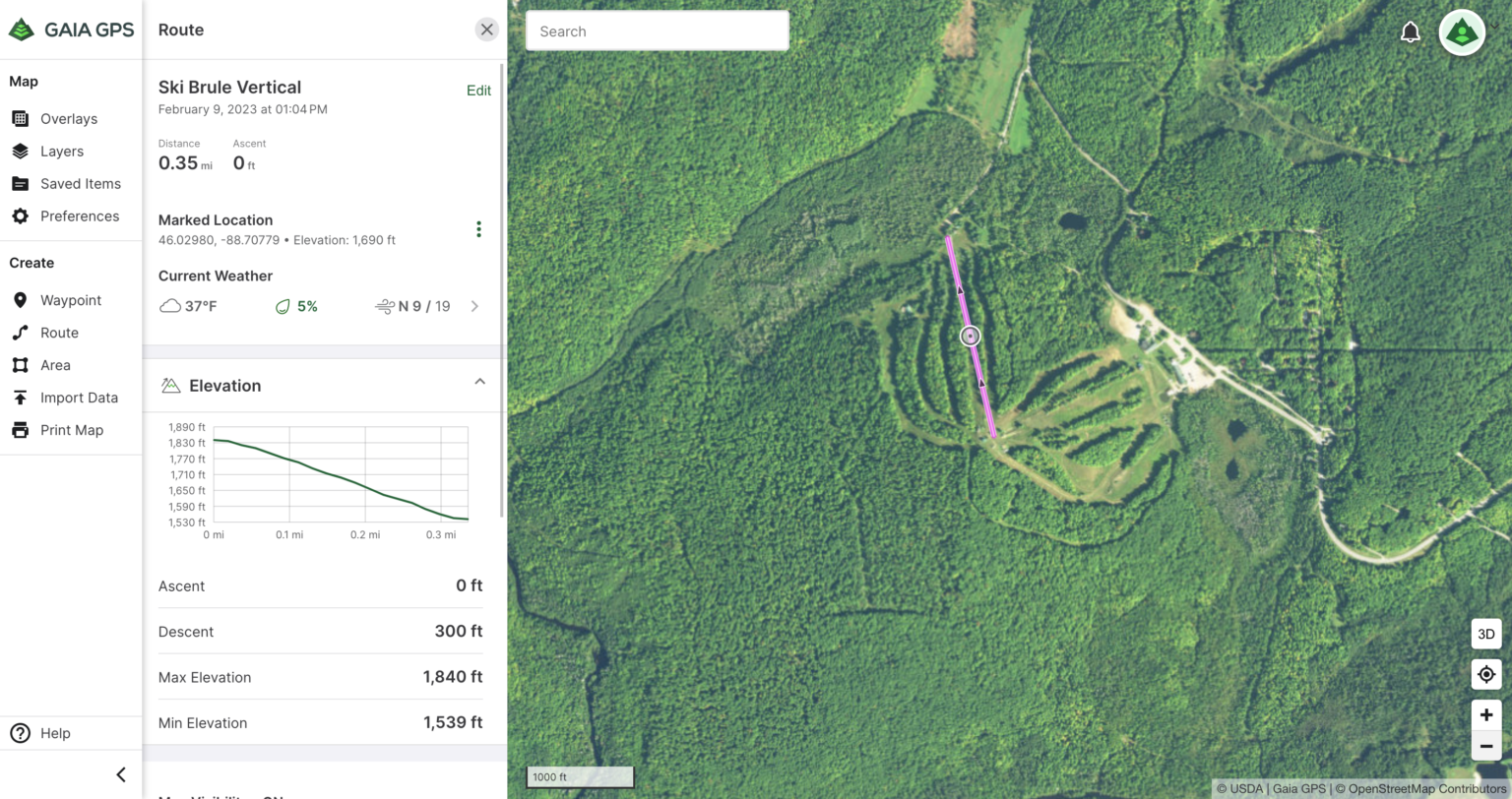Open the Help question mark icon

[20, 733]
